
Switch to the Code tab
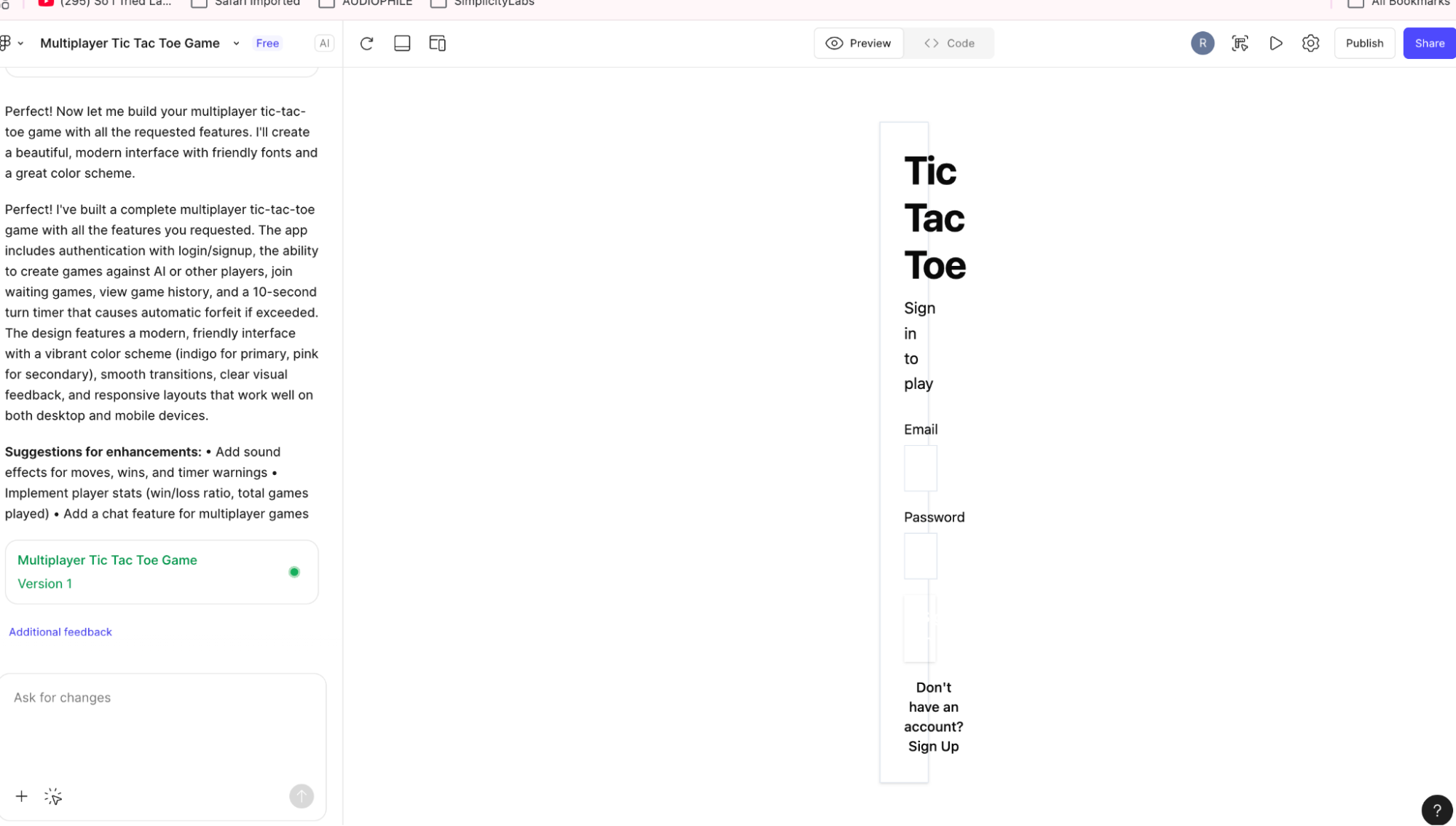point(949,43)
